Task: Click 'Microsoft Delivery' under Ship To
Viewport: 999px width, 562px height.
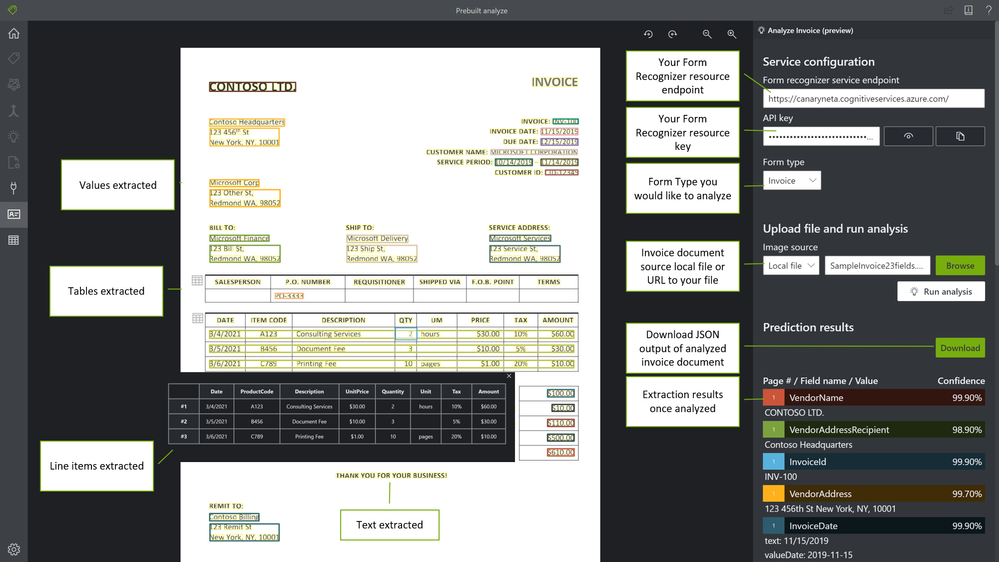Action: coord(377,238)
